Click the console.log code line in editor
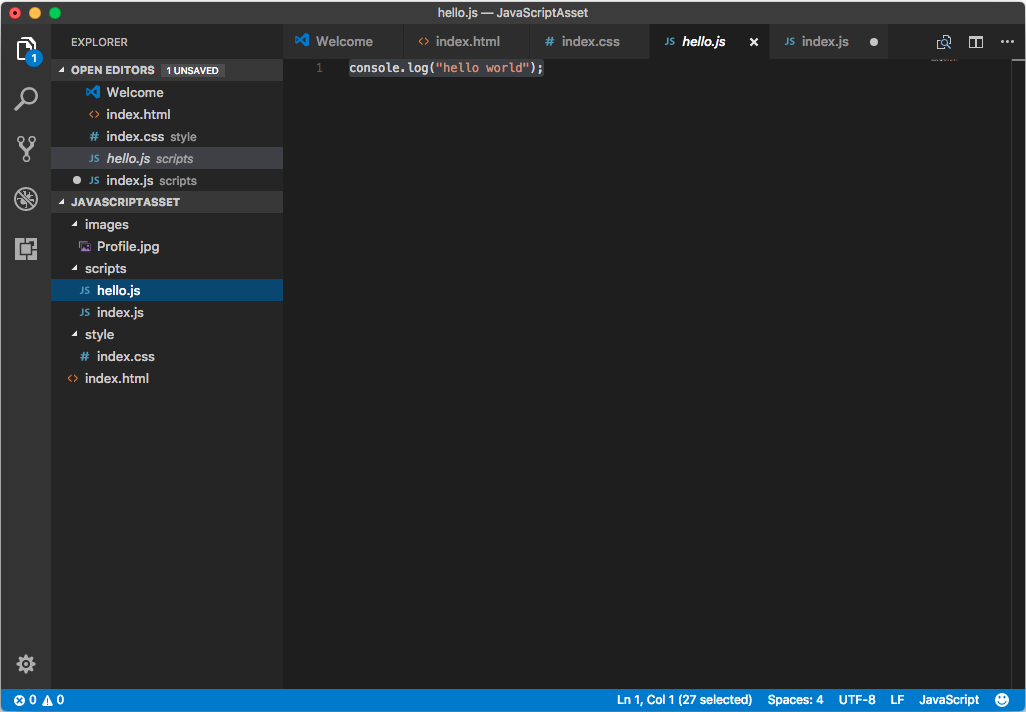1026x712 pixels. click(446, 67)
